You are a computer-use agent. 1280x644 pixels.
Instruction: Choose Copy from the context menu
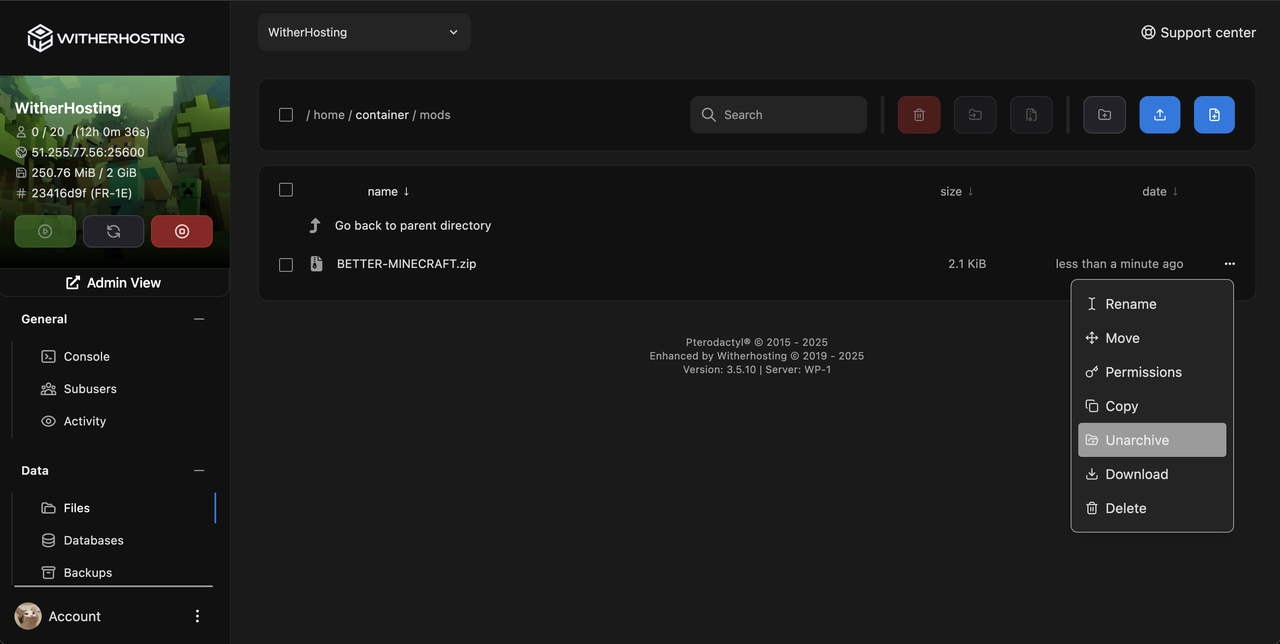tap(1152, 406)
